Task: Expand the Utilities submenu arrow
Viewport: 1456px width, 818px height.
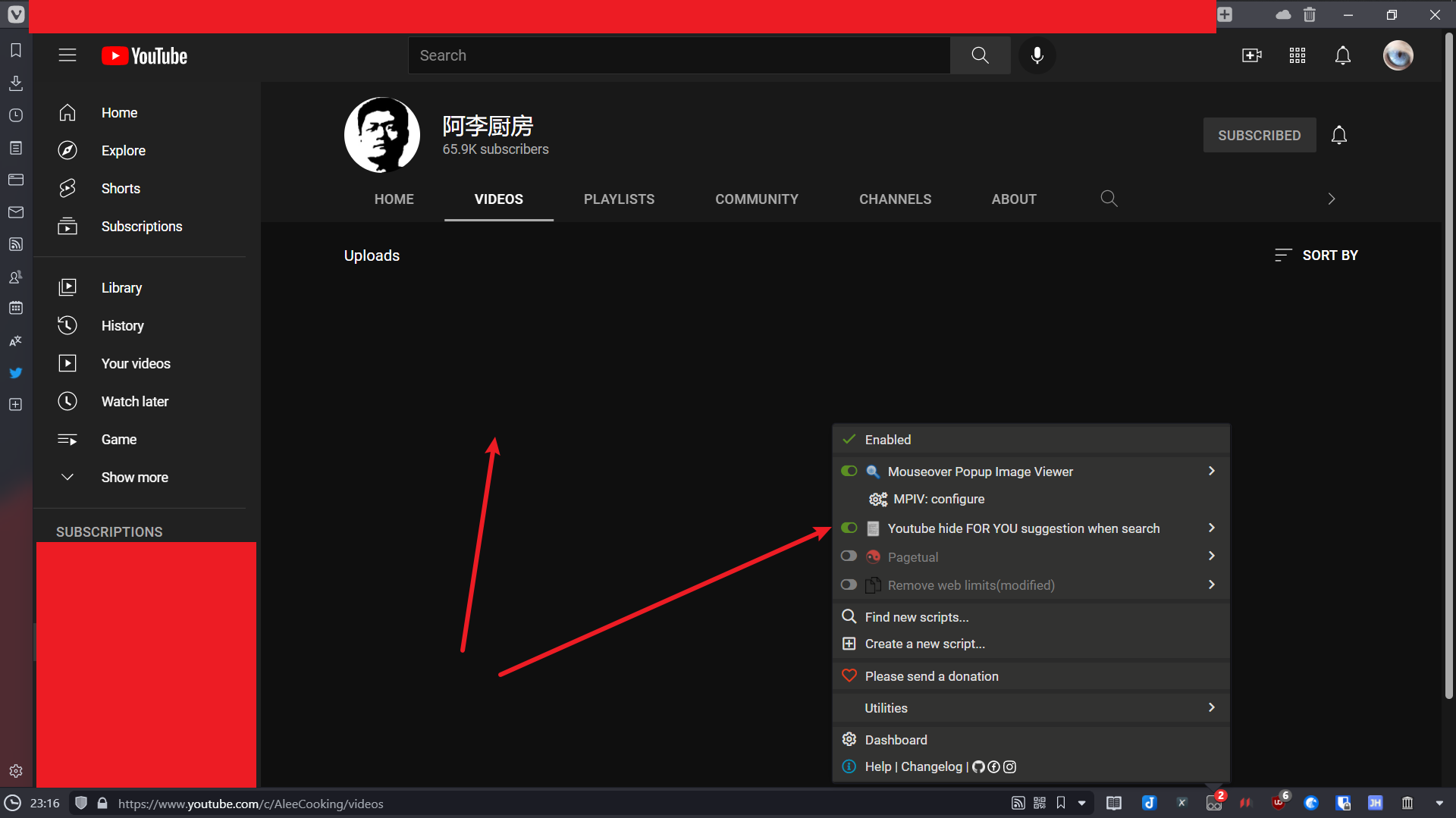Action: pyautogui.click(x=1211, y=707)
